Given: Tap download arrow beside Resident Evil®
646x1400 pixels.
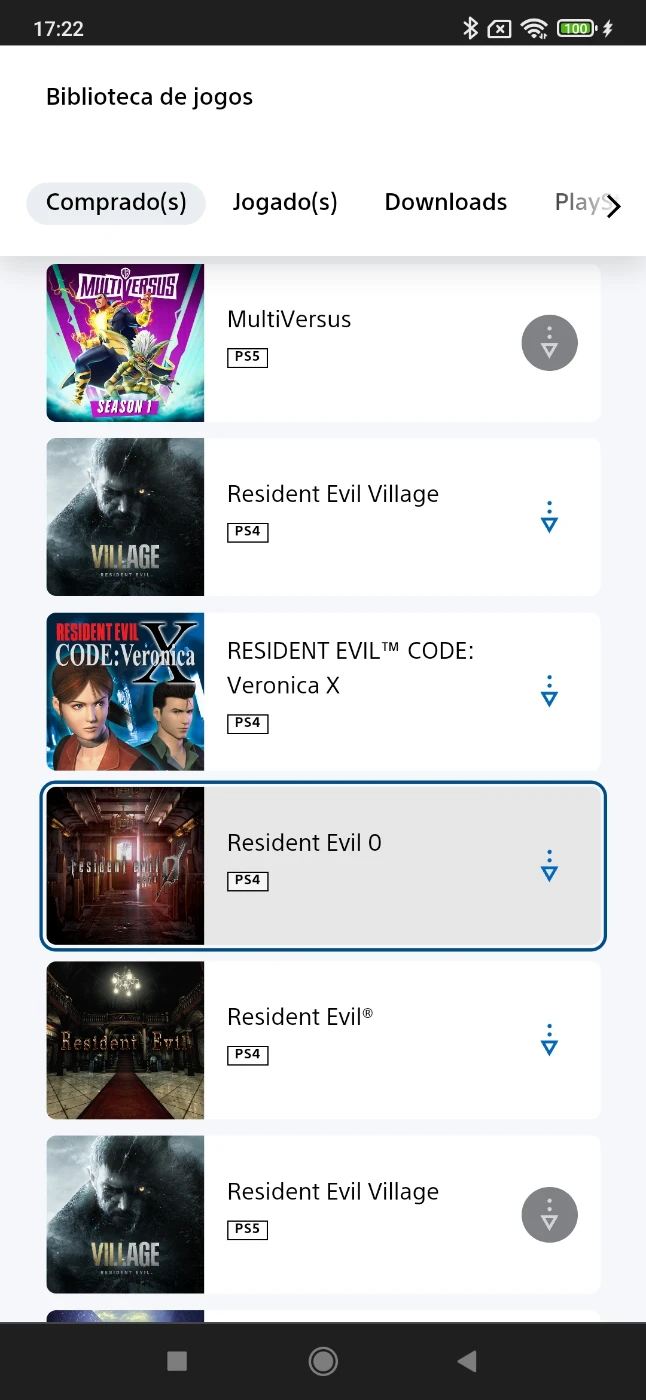Looking at the screenshot, I should point(549,1040).
